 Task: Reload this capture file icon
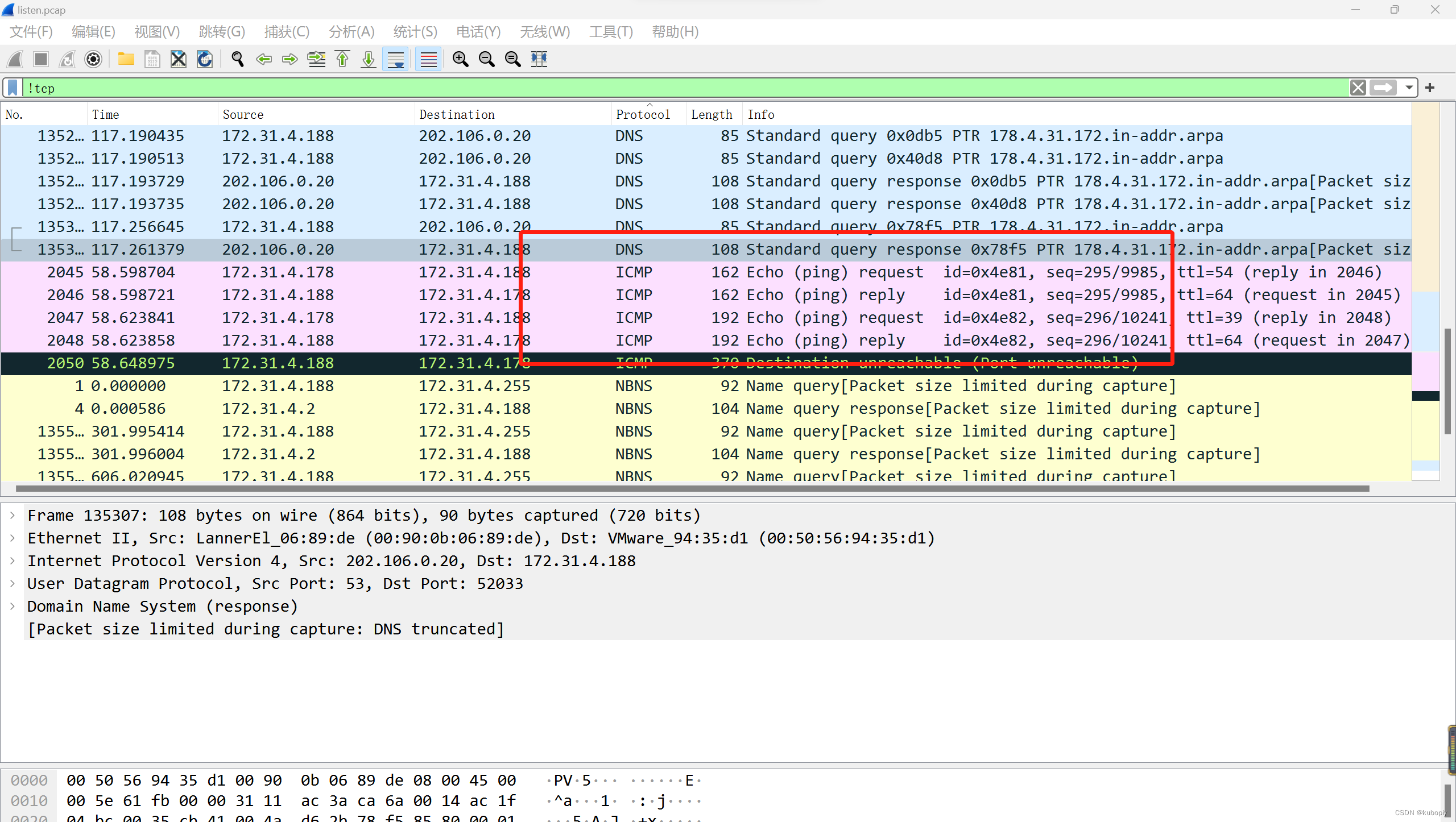(205, 59)
